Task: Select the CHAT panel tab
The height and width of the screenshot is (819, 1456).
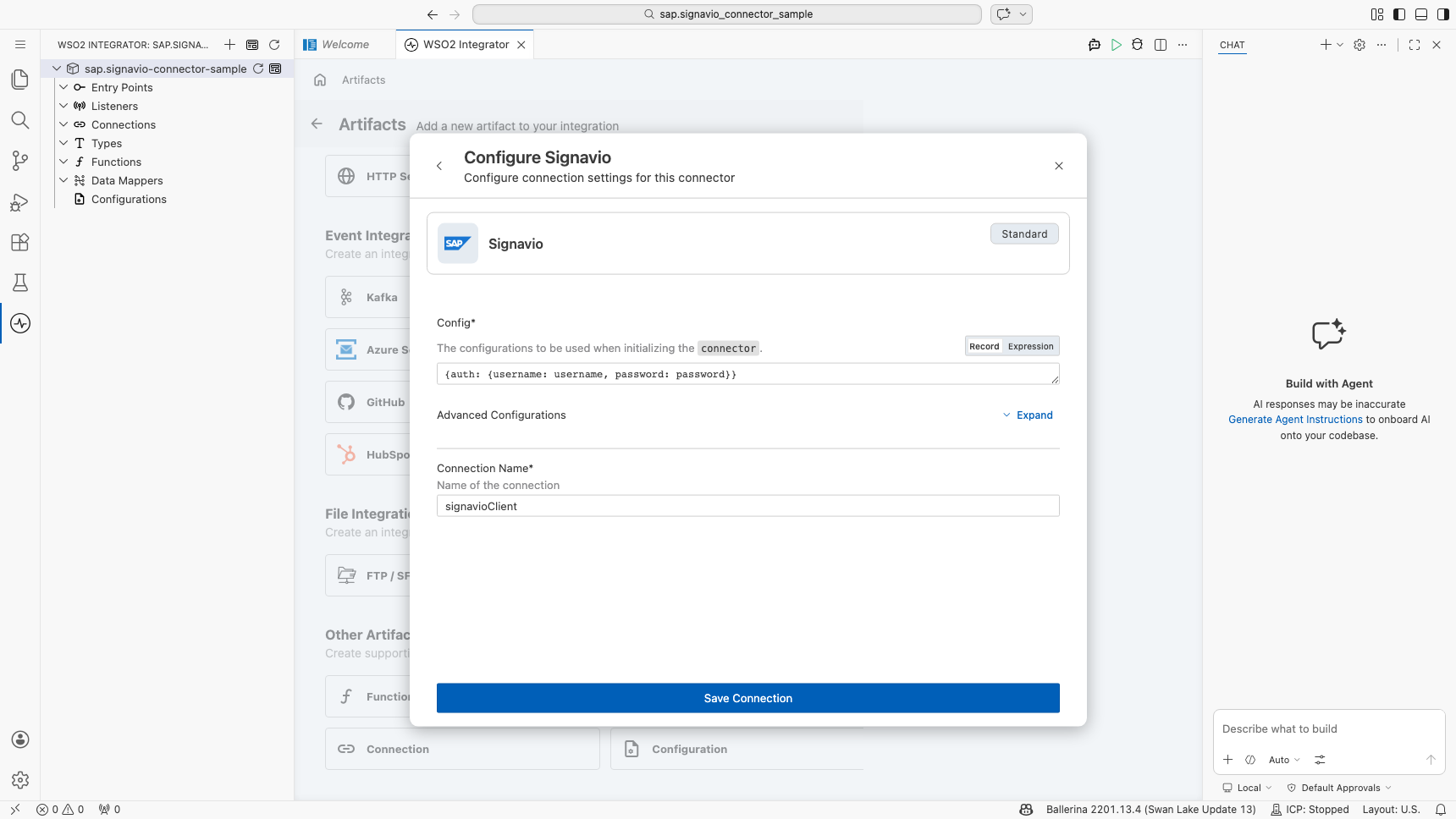Action: pos(1233,45)
